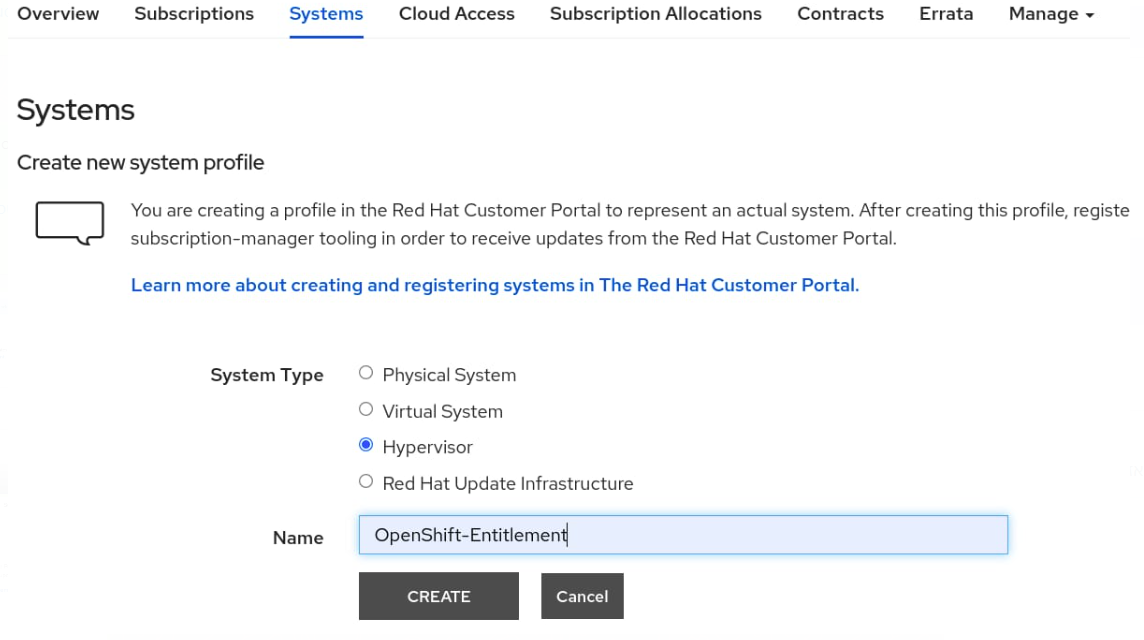The width and height of the screenshot is (1144, 640).
Task: Go to the Systems tab
Action: pyautogui.click(x=326, y=14)
